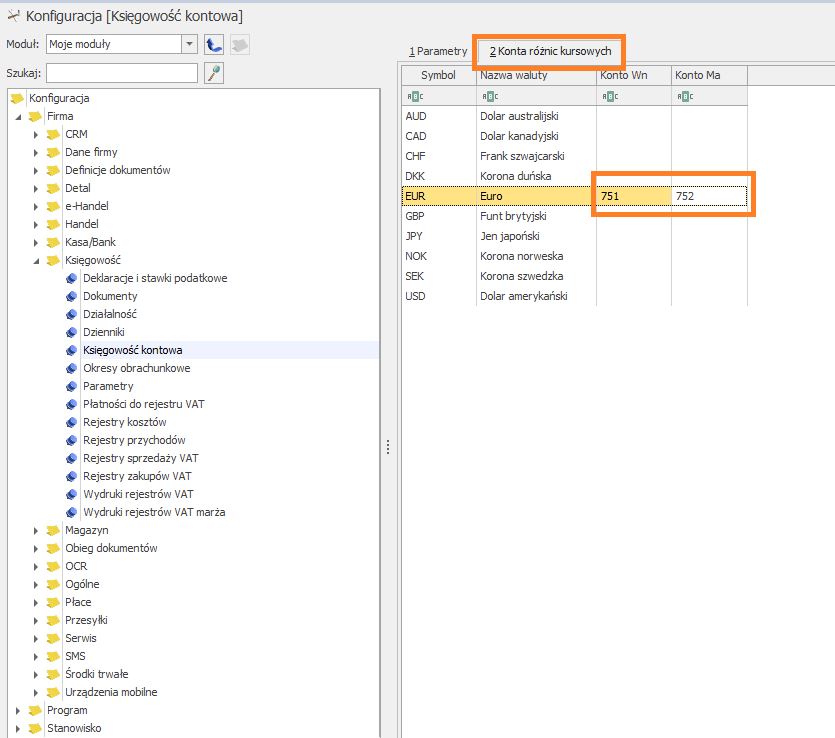
Task: Click the filter icon under Nazwa waluty column
Action: point(489,96)
